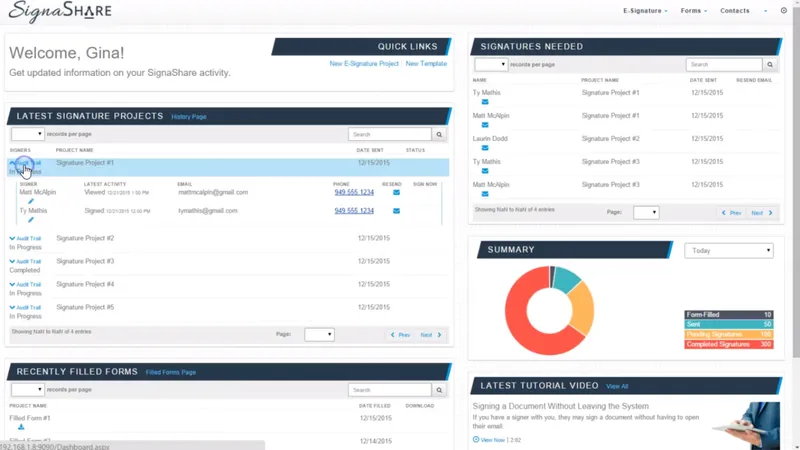This screenshot has width=800, height=450.
Task: Expand Audit Trail for Signature Project #2
Action: (x=25, y=238)
